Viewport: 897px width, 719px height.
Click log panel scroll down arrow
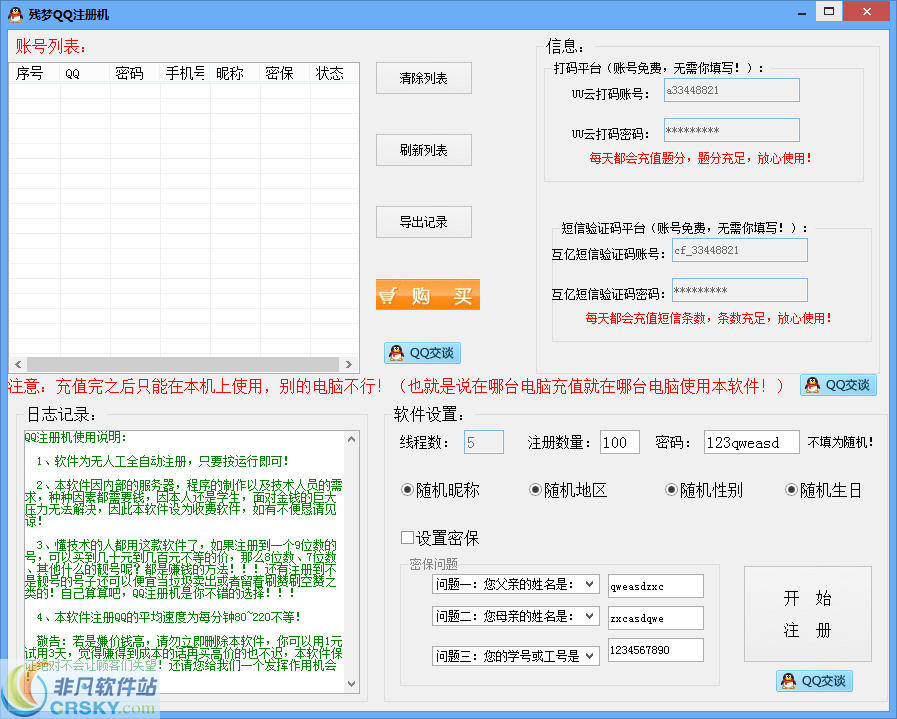pos(351,684)
